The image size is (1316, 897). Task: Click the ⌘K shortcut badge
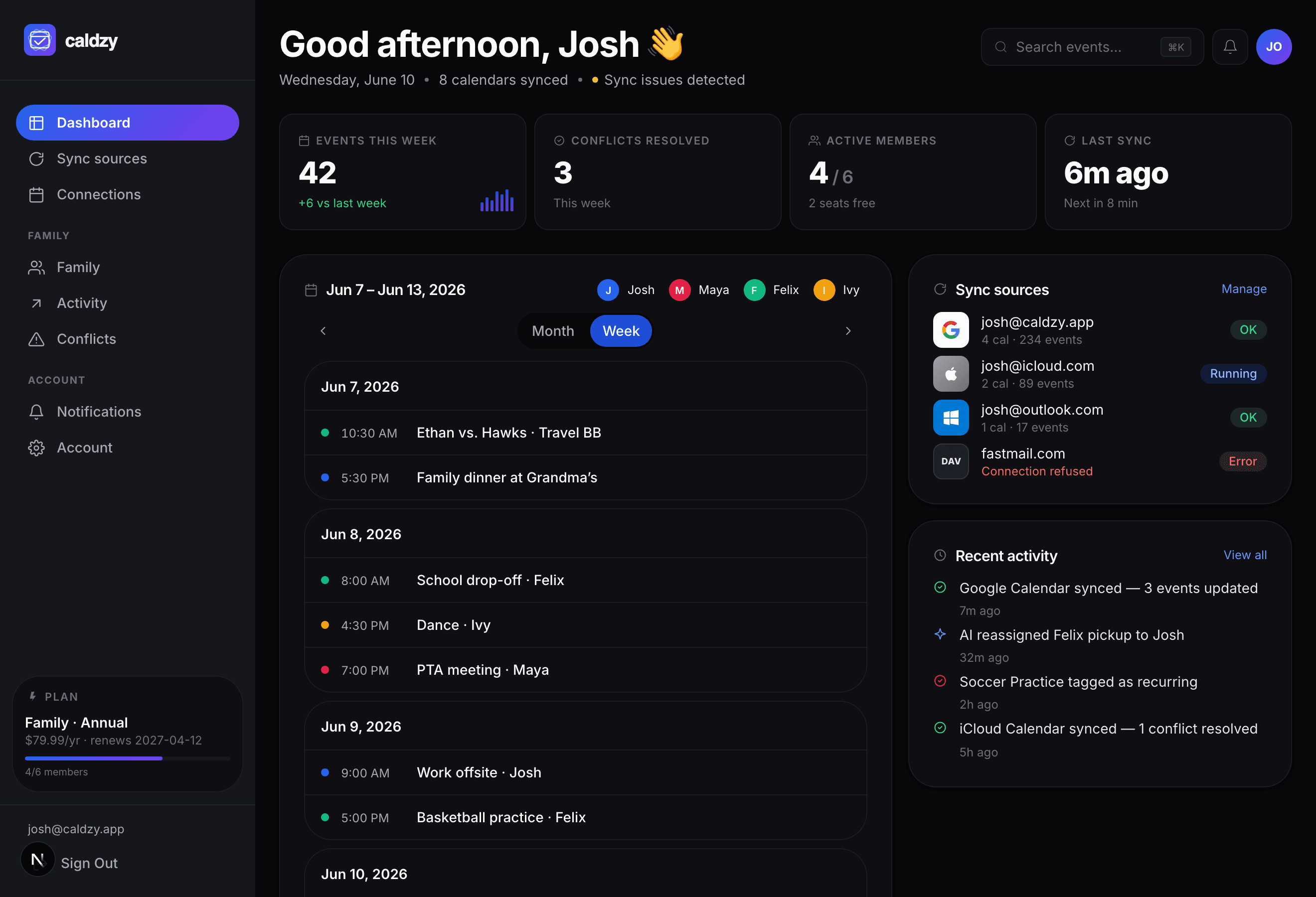point(1175,47)
